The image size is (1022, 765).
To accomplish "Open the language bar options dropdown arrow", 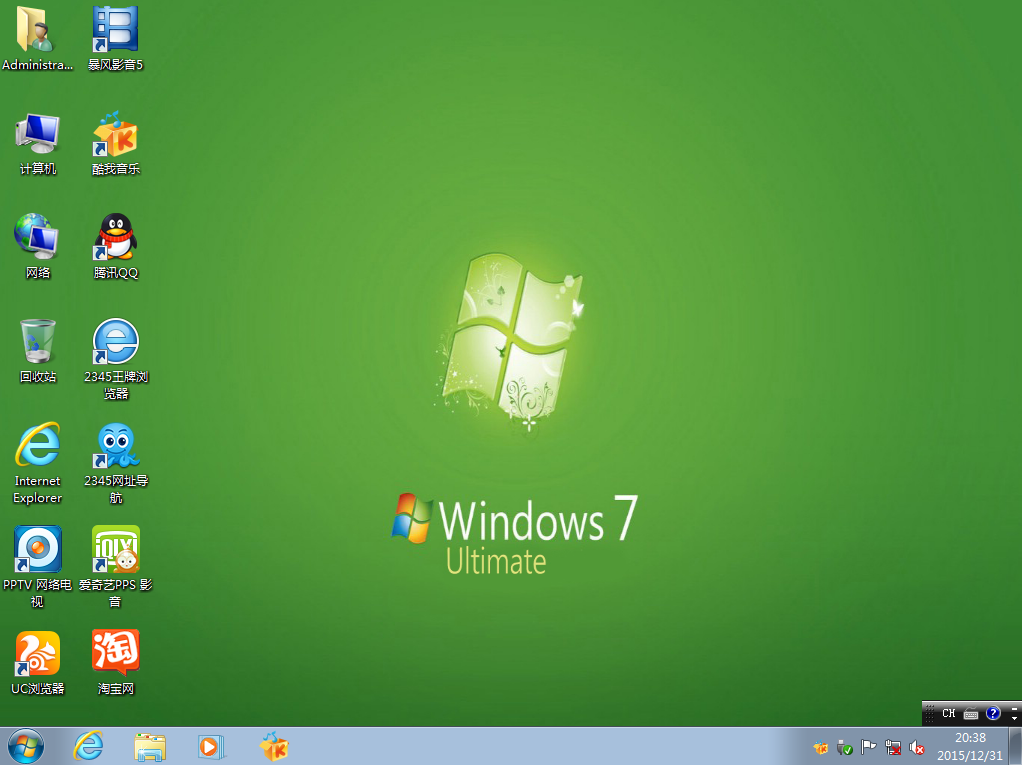I will (x=1015, y=718).
